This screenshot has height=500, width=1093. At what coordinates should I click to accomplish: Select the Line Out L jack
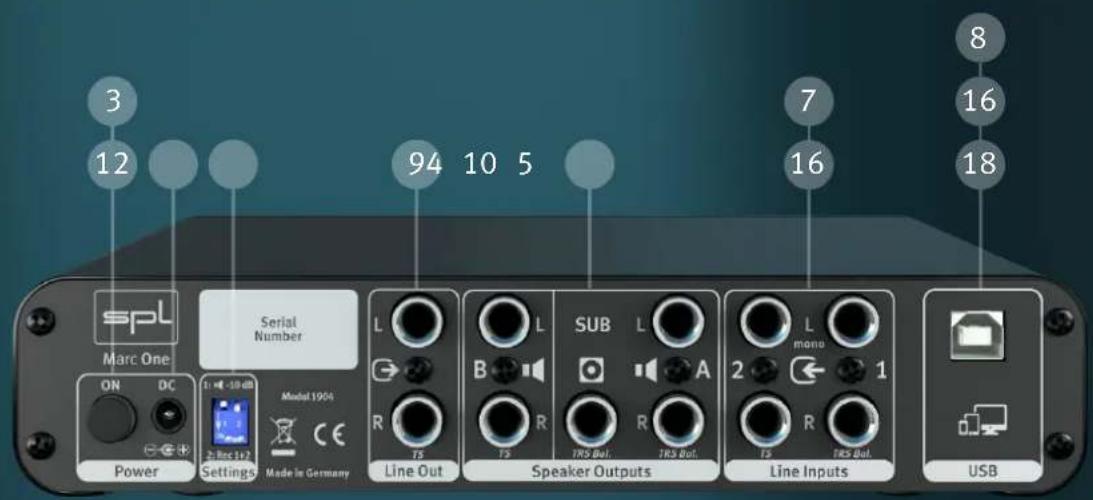417,322
